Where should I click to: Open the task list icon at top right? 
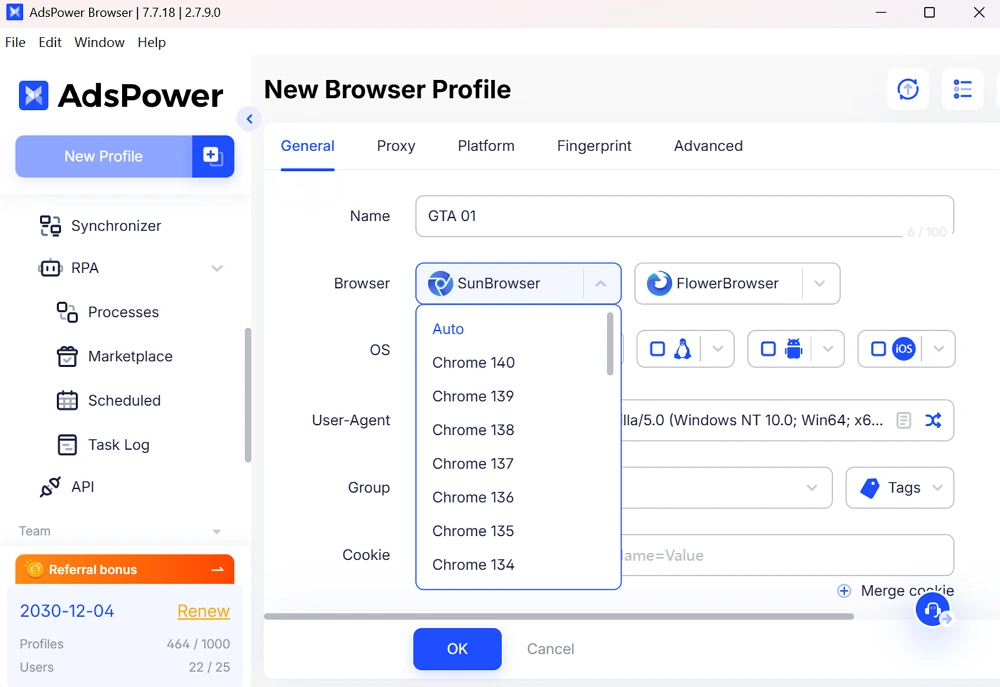962,89
